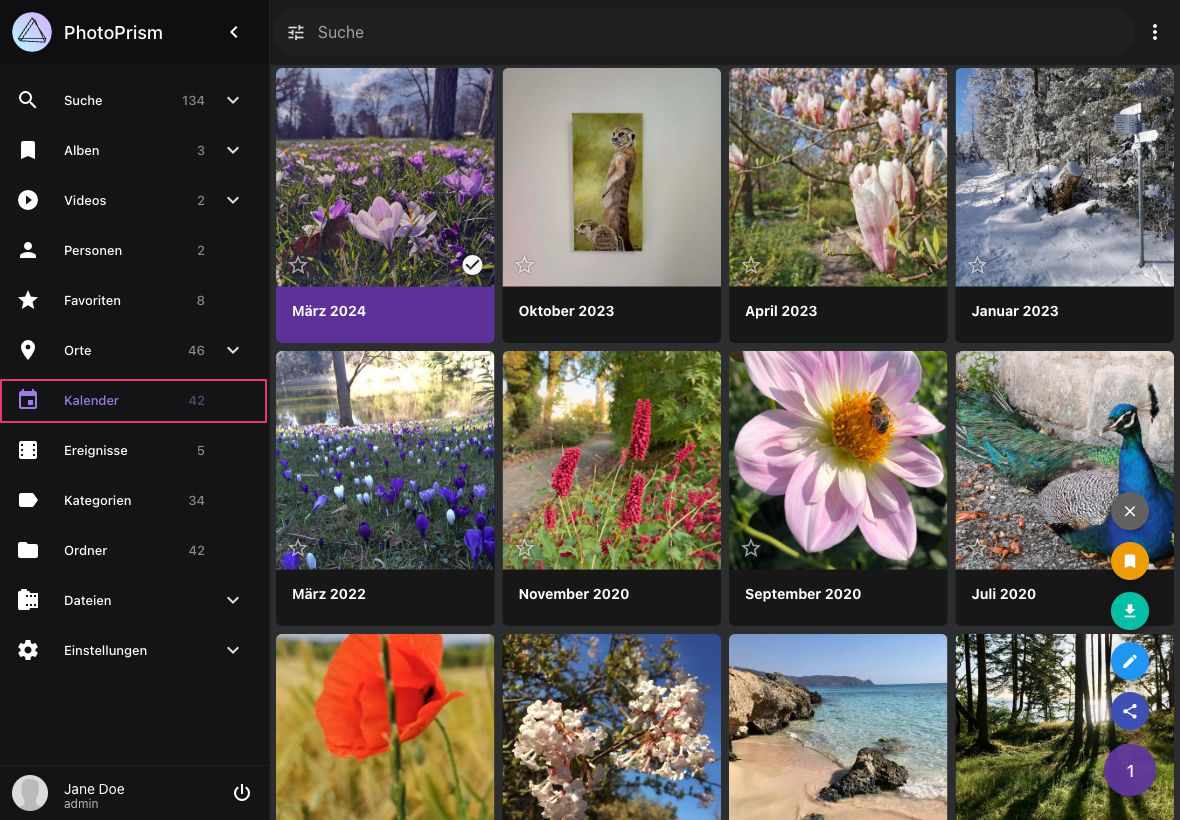Screen dimensions: 1180x820
Task: Open the pink dahlia with bee thumbnail
Action: (x=838, y=460)
